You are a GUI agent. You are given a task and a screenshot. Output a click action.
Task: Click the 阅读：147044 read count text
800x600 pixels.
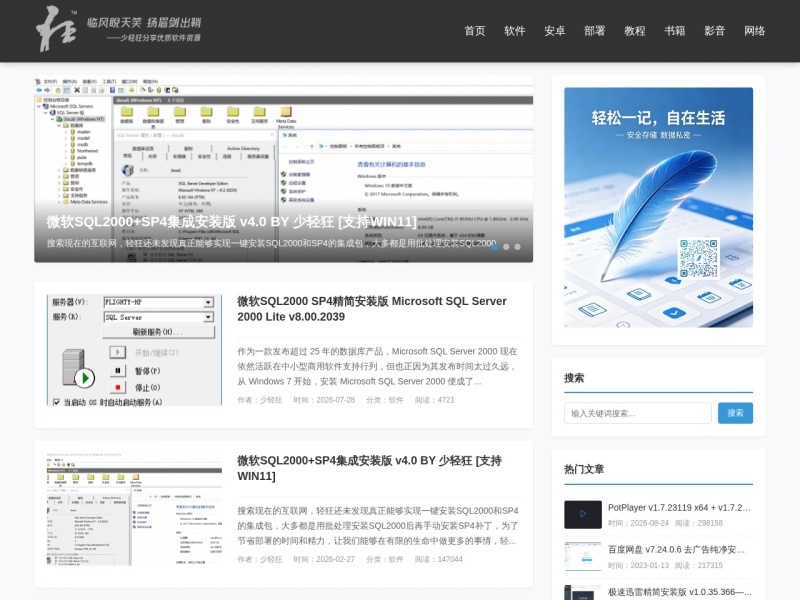point(439,559)
